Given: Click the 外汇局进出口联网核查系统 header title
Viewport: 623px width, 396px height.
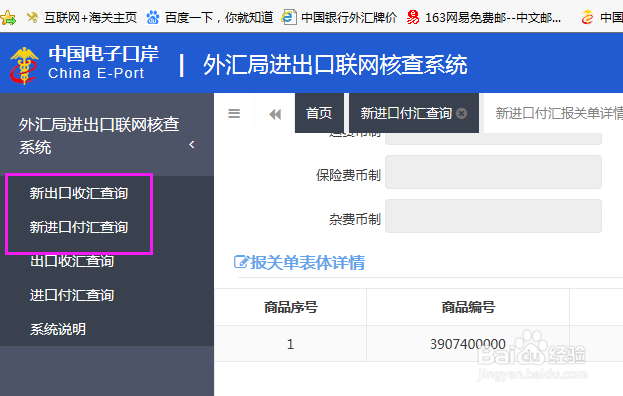Looking at the screenshot, I should [335, 64].
